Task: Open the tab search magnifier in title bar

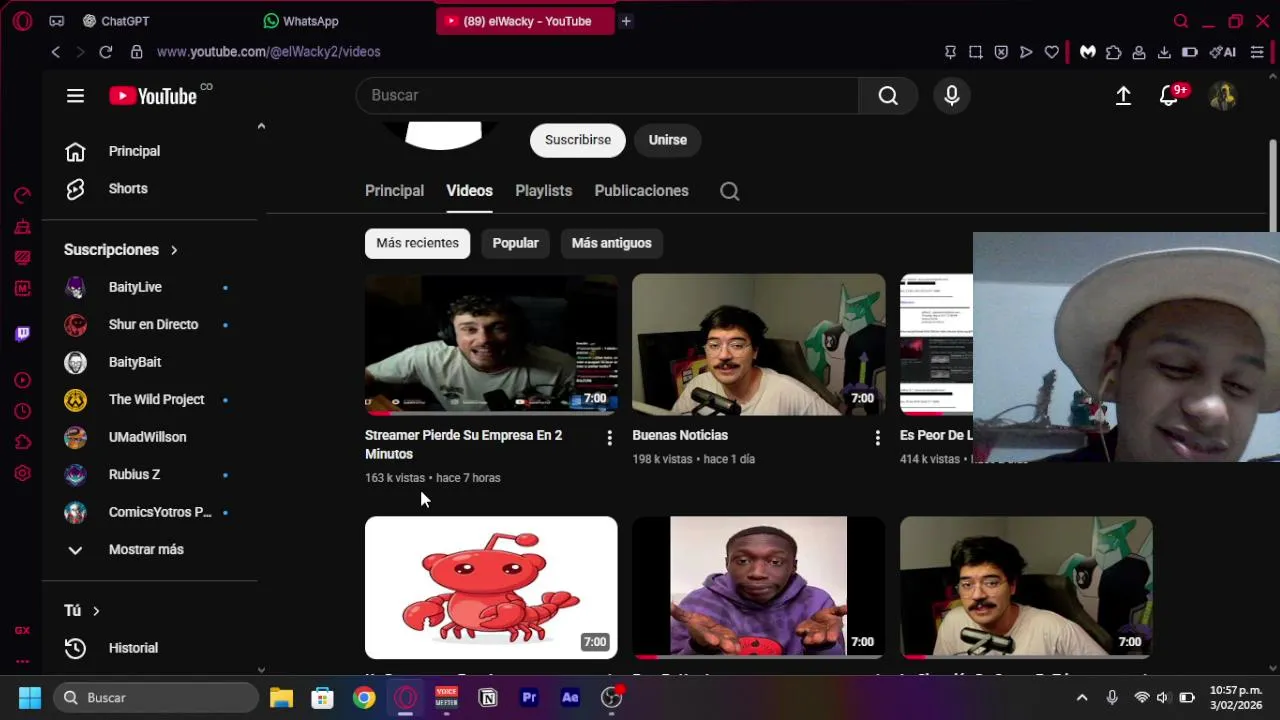Action: click(x=1181, y=21)
